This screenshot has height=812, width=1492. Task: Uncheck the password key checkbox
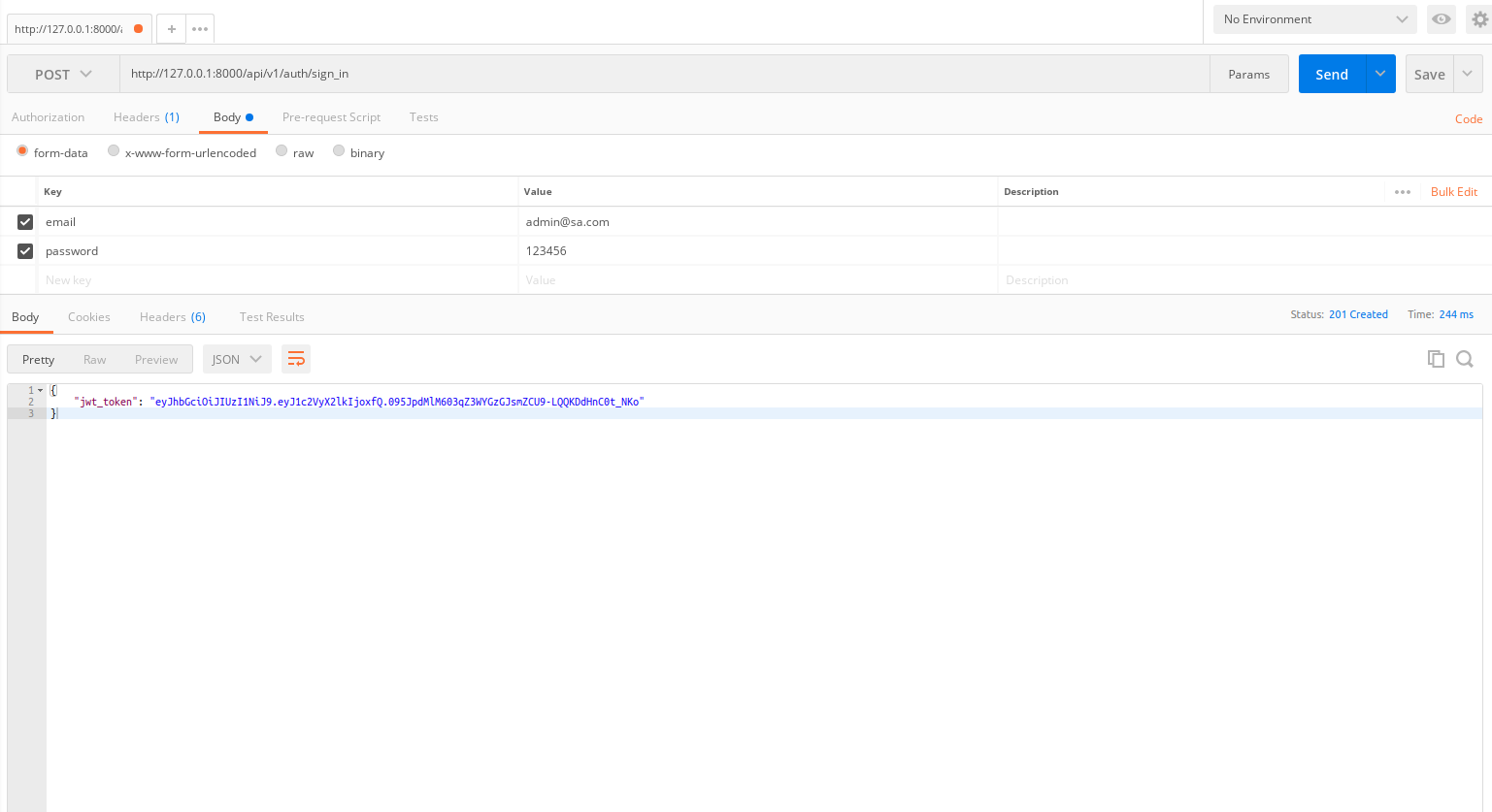(x=25, y=251)
